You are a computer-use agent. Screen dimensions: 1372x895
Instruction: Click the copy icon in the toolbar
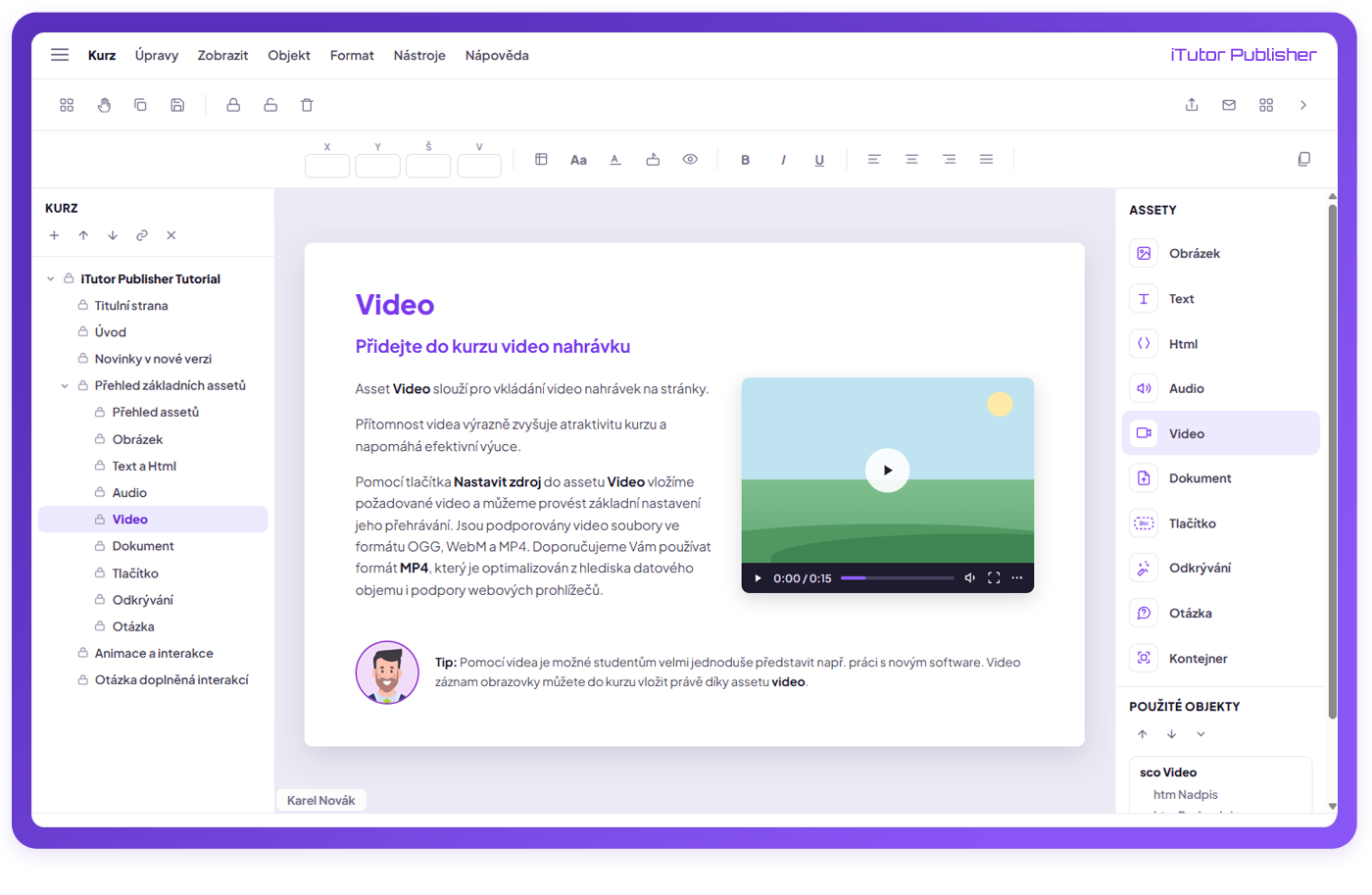pos(140,105)
